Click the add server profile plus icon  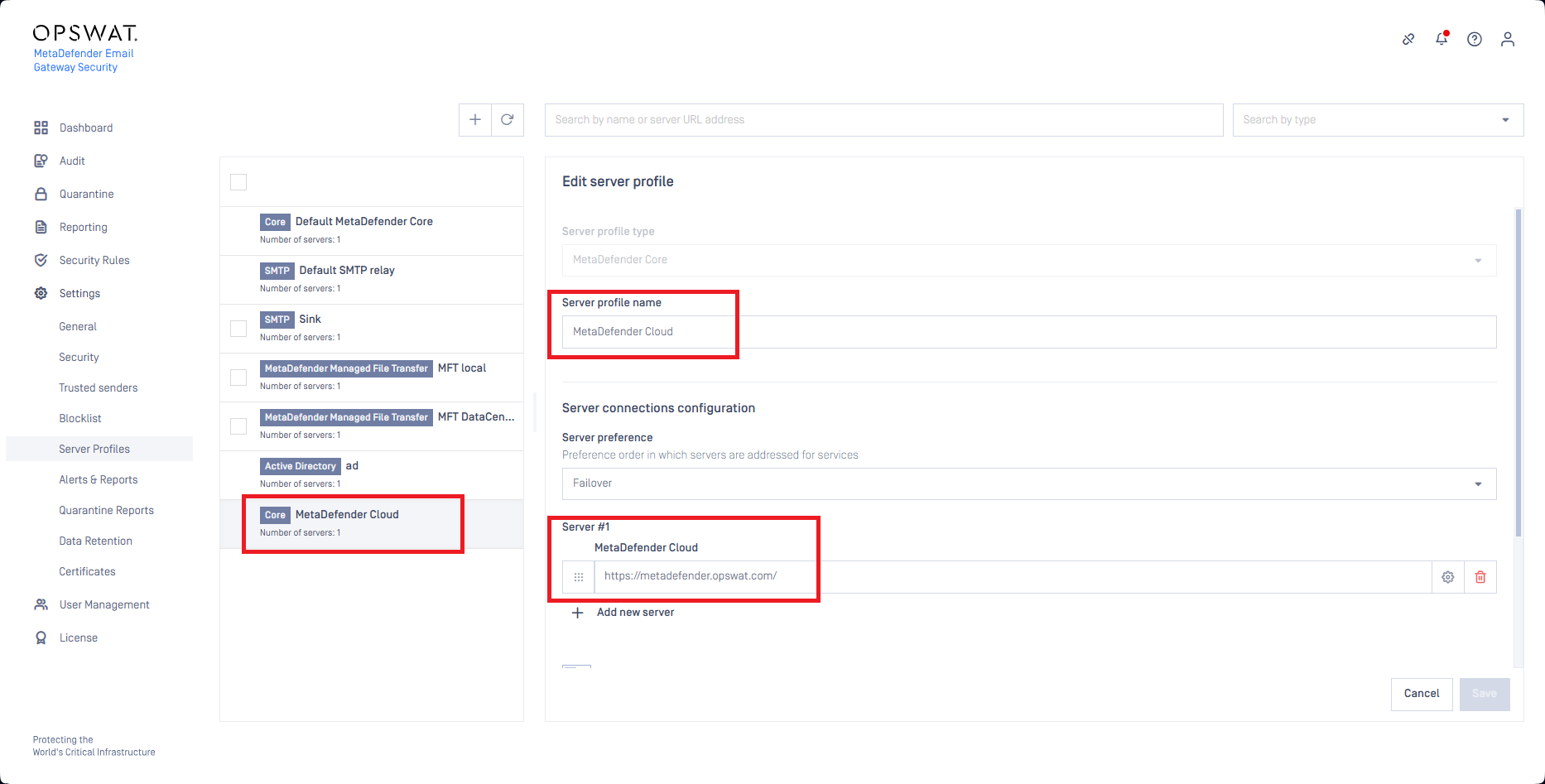click(x=475, y=120)
